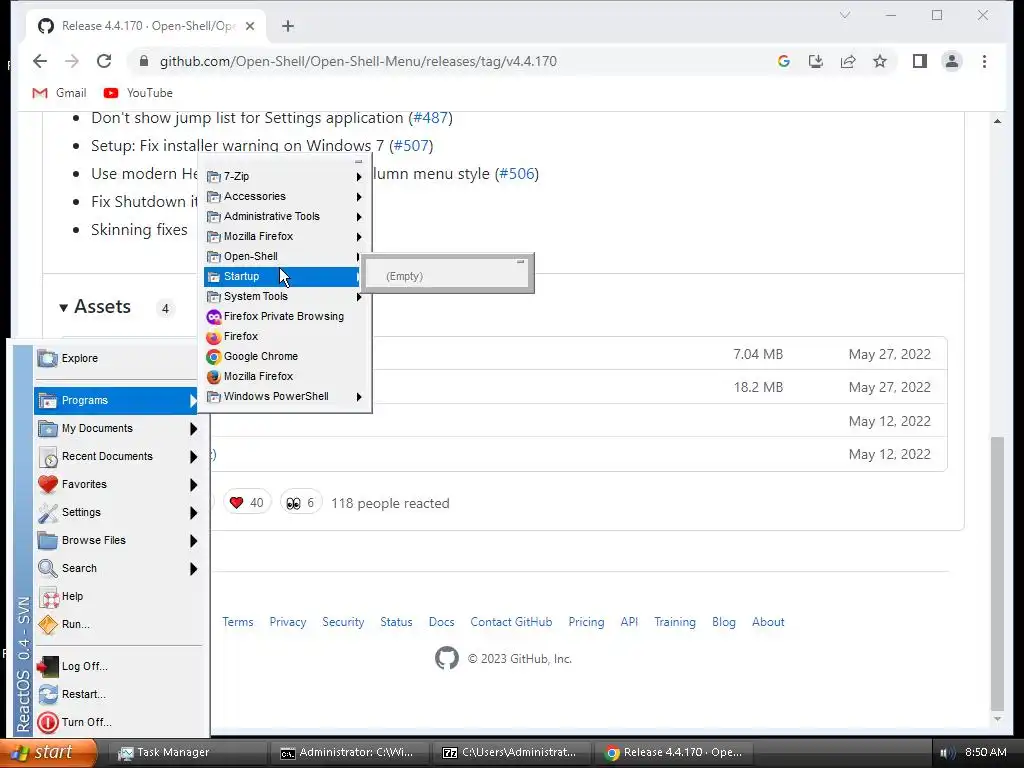The height and width of the screenshot is (768, 1024).
Task: Click the Log Off icon
Action: (x=47, y=667)
